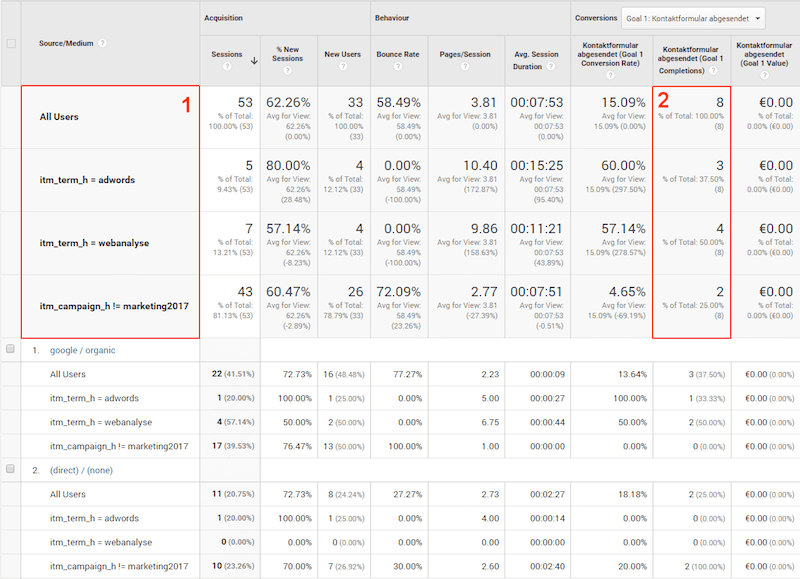
Task: Click the 00:07:51 session duration value
Action: (537, 292)
